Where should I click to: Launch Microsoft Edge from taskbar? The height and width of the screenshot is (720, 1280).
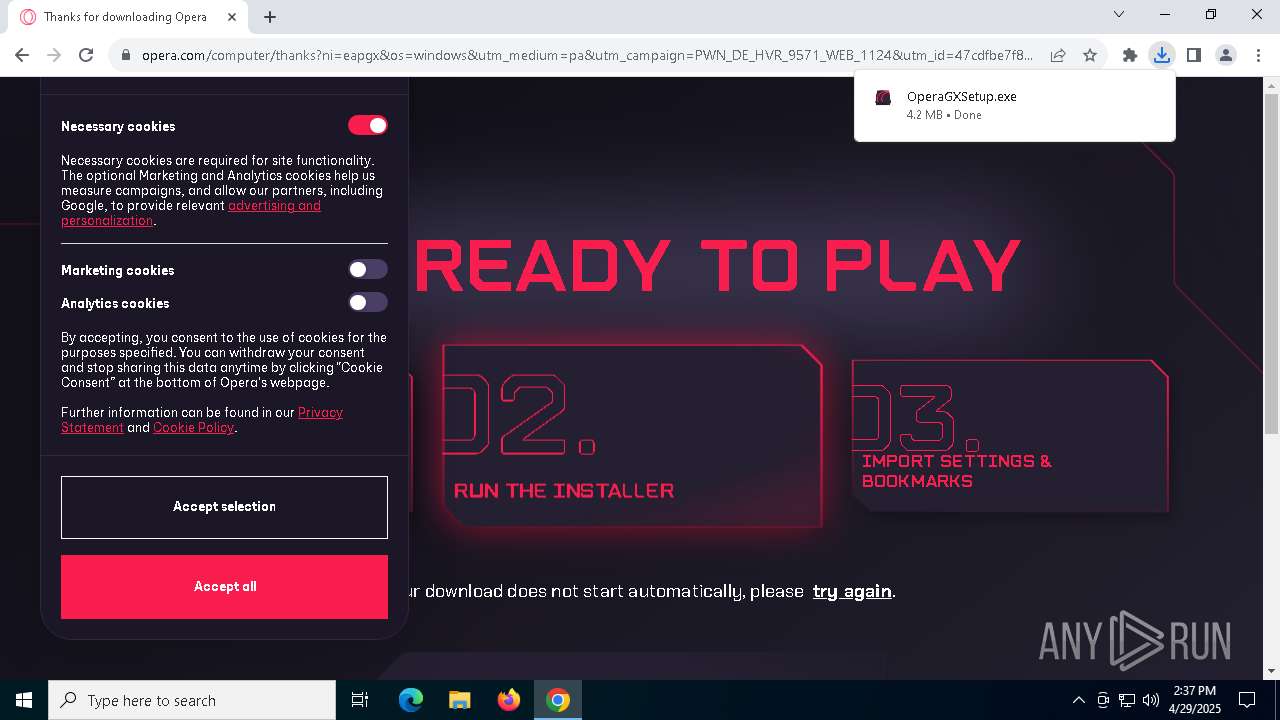pos(411,700)
